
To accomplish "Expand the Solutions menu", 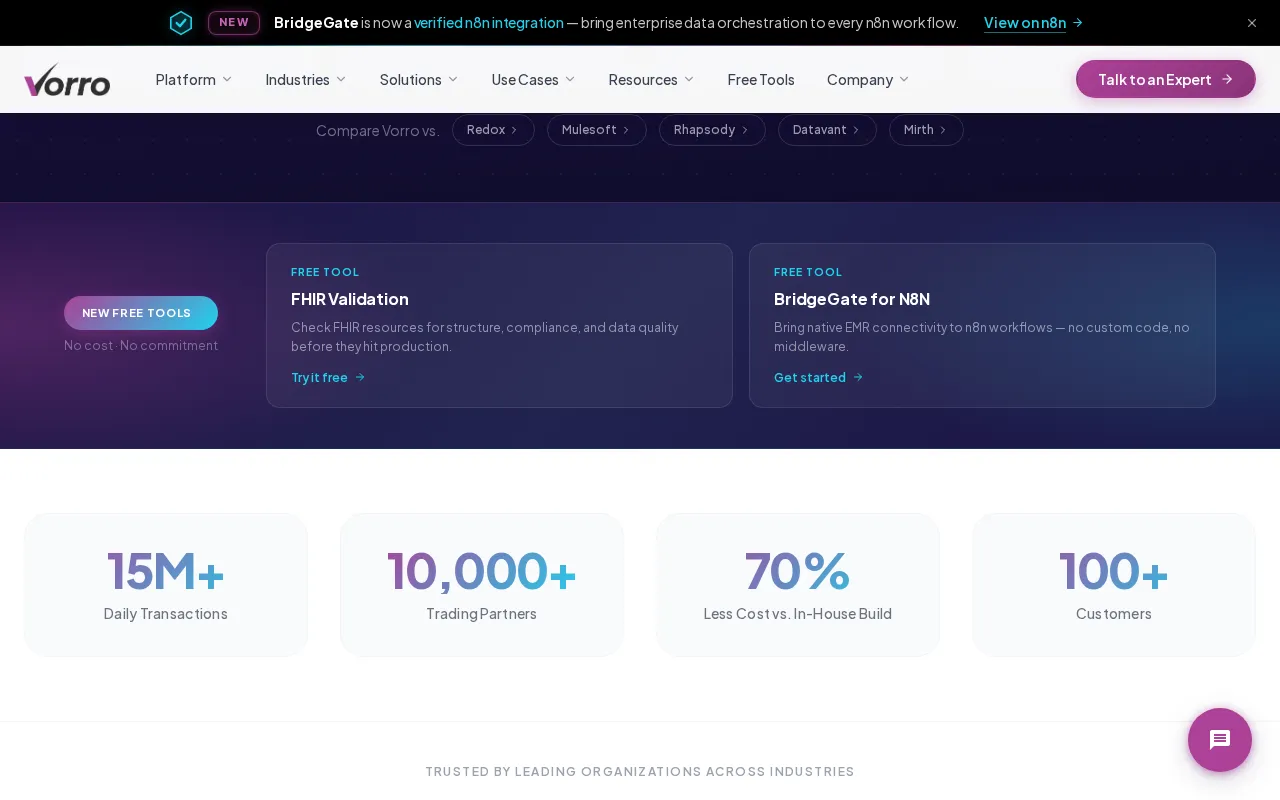I will (x=419, y=79).
